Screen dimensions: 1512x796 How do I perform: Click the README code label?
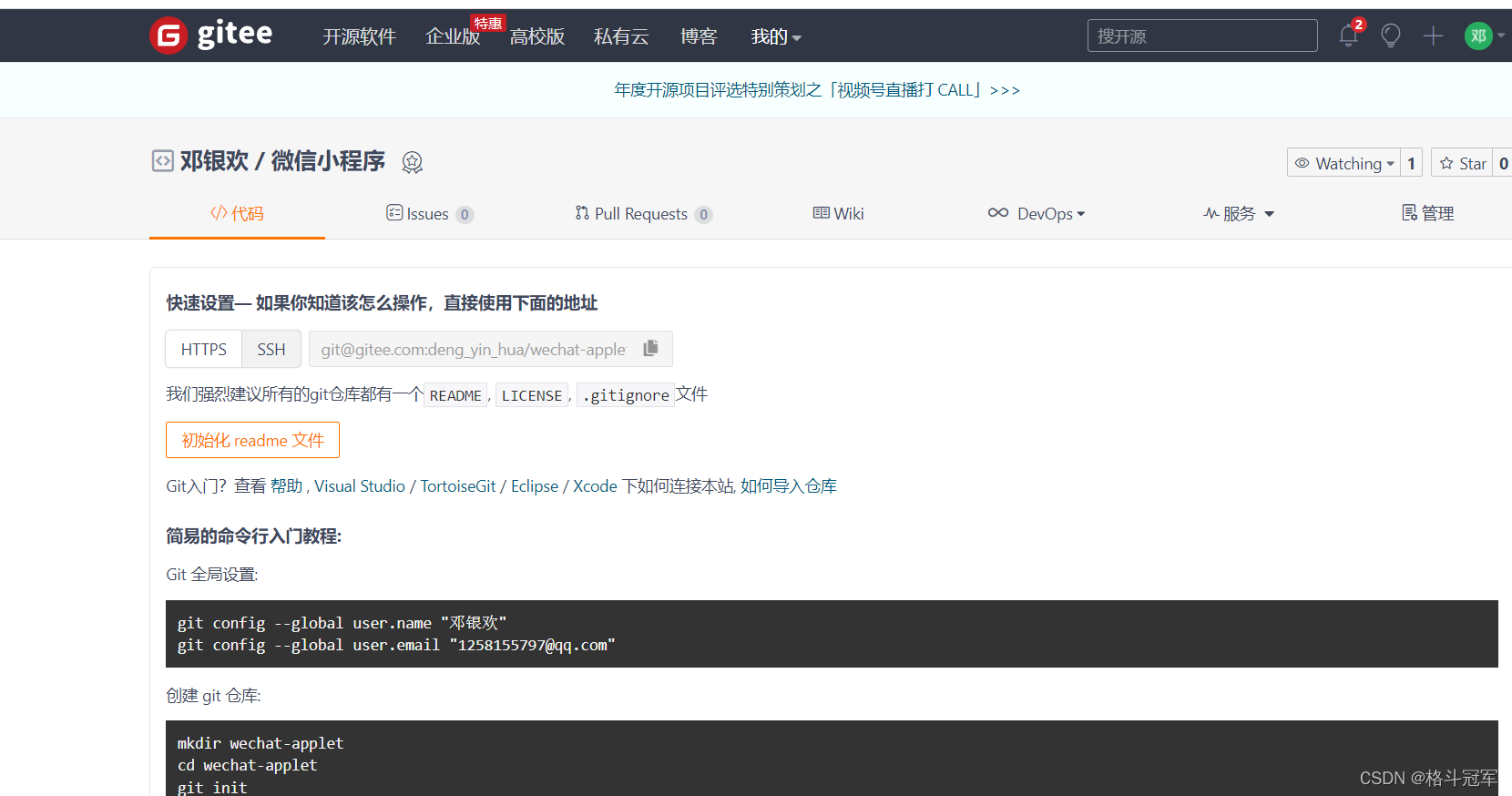click(x=455, y=395)
